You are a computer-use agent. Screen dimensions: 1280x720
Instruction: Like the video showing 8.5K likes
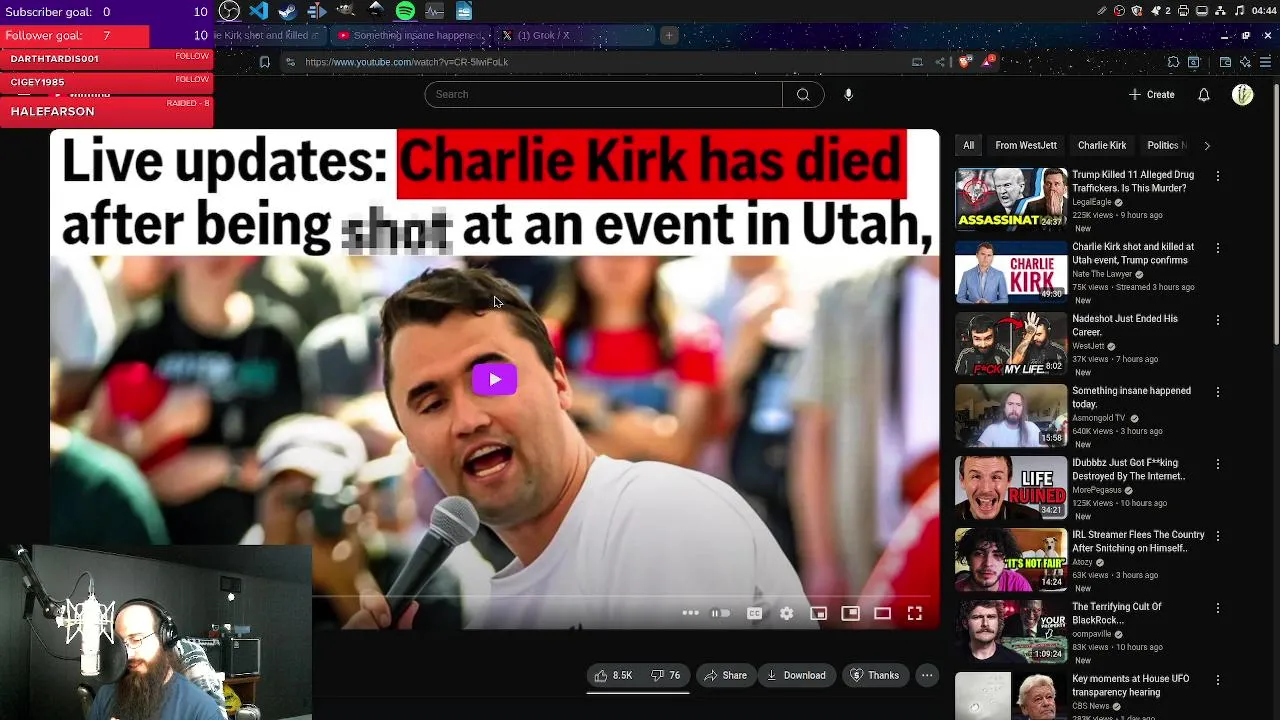tap(613, 675)
